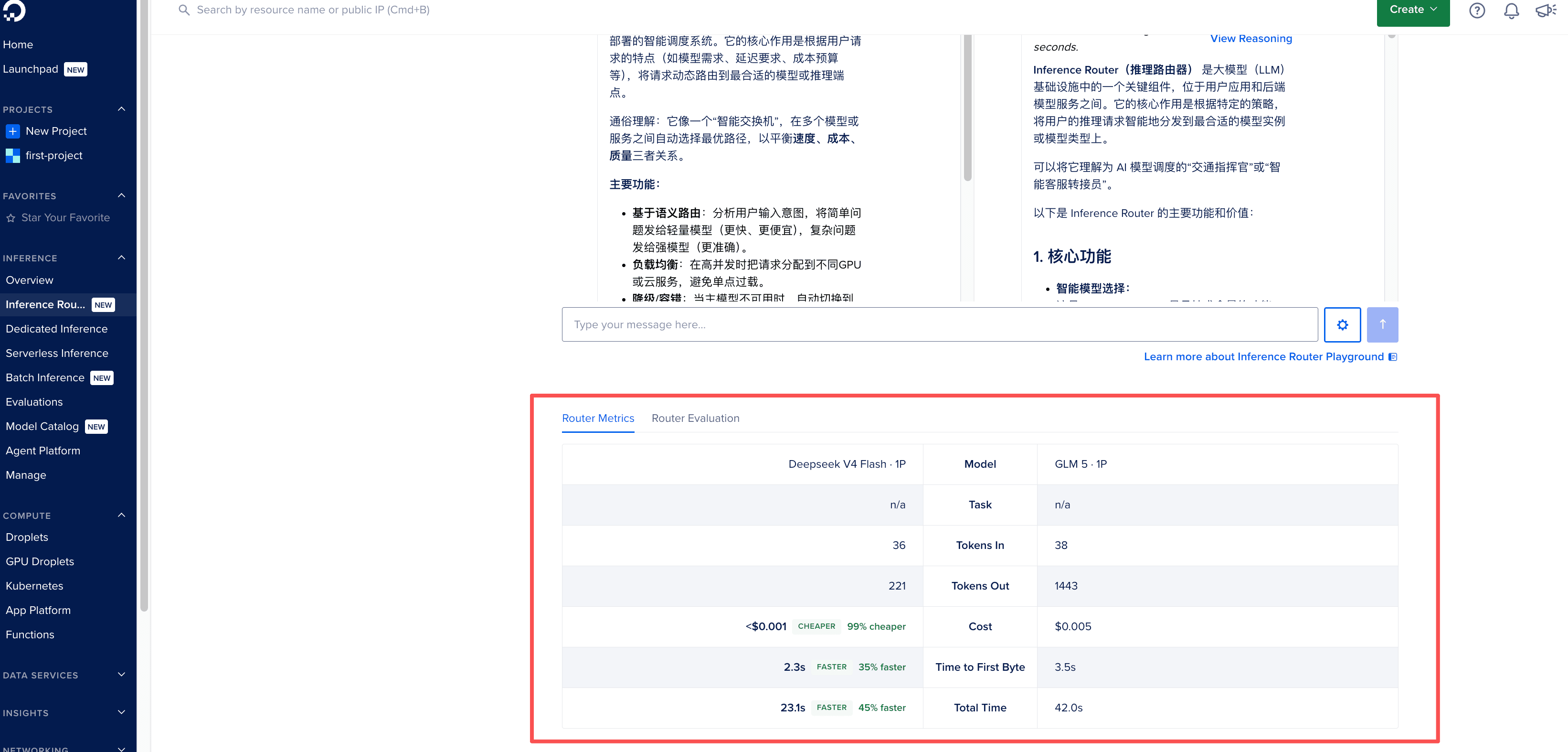Click the New Project plus icon
This screenshot has height=752, width=1568.
click(x=12, y=131)
